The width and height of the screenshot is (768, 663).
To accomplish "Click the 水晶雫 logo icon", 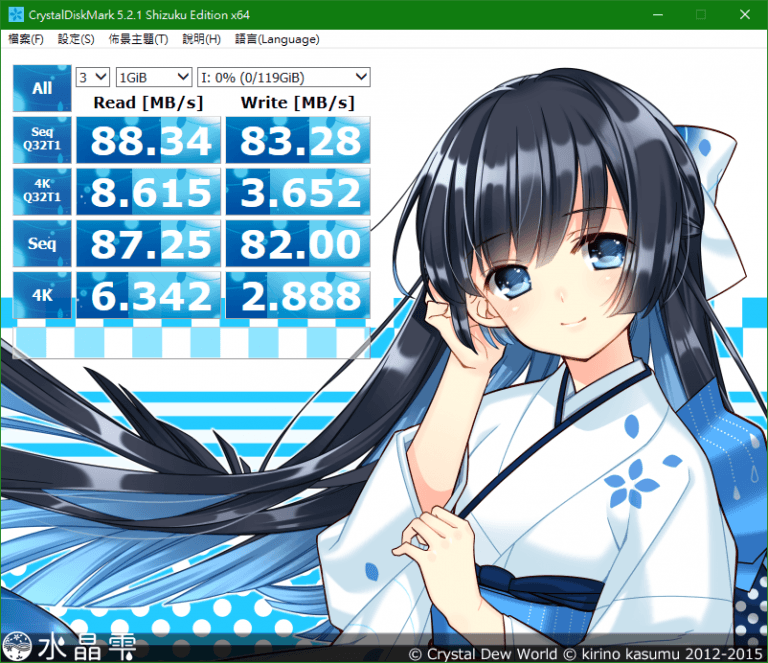I will (x=17, y=646).
